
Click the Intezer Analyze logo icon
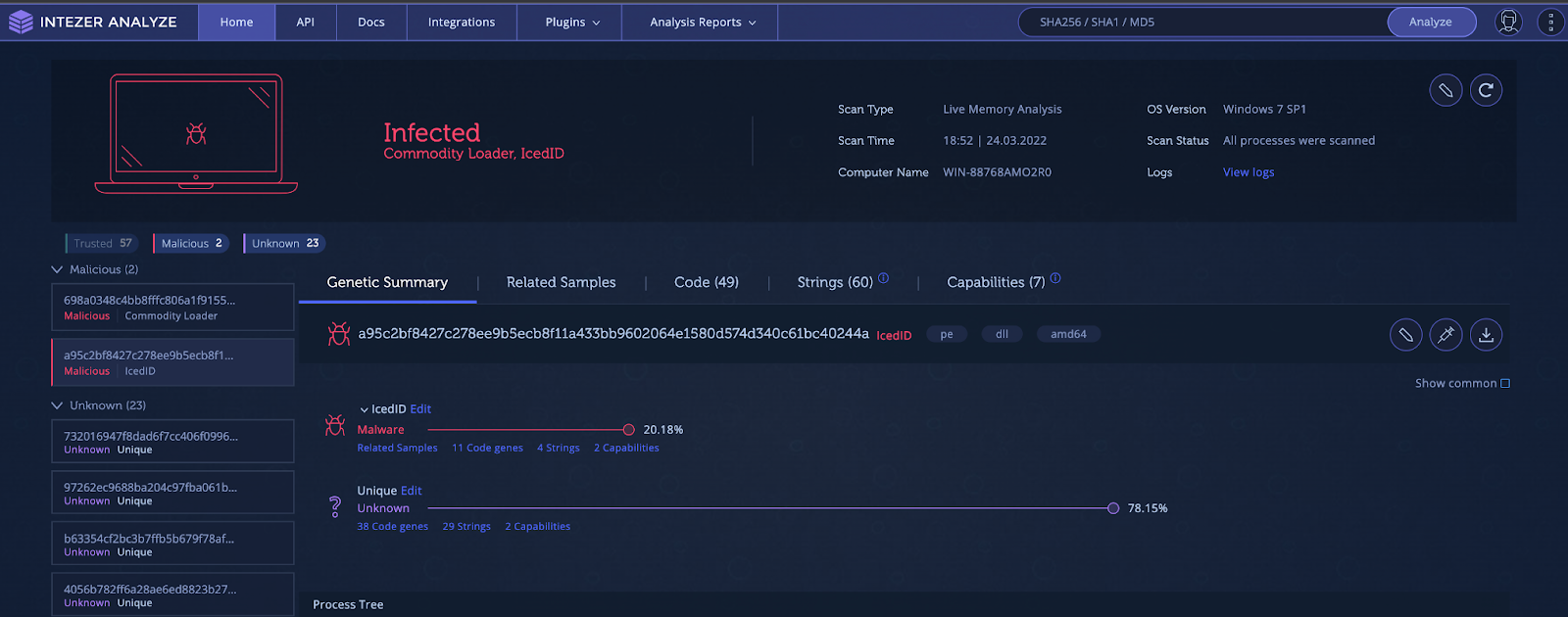pos(21,22)
